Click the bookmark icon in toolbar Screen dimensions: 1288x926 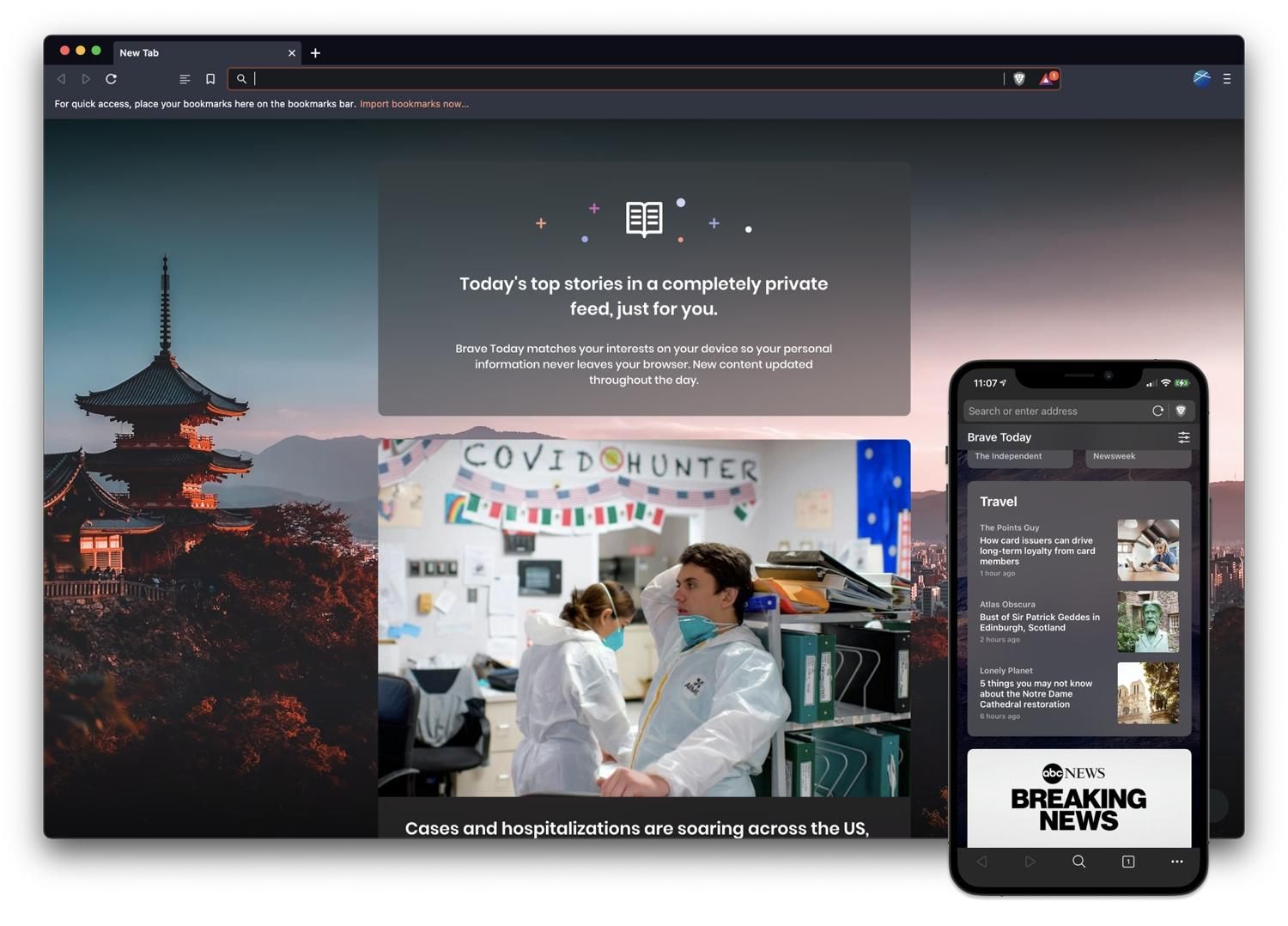(210, 79)
